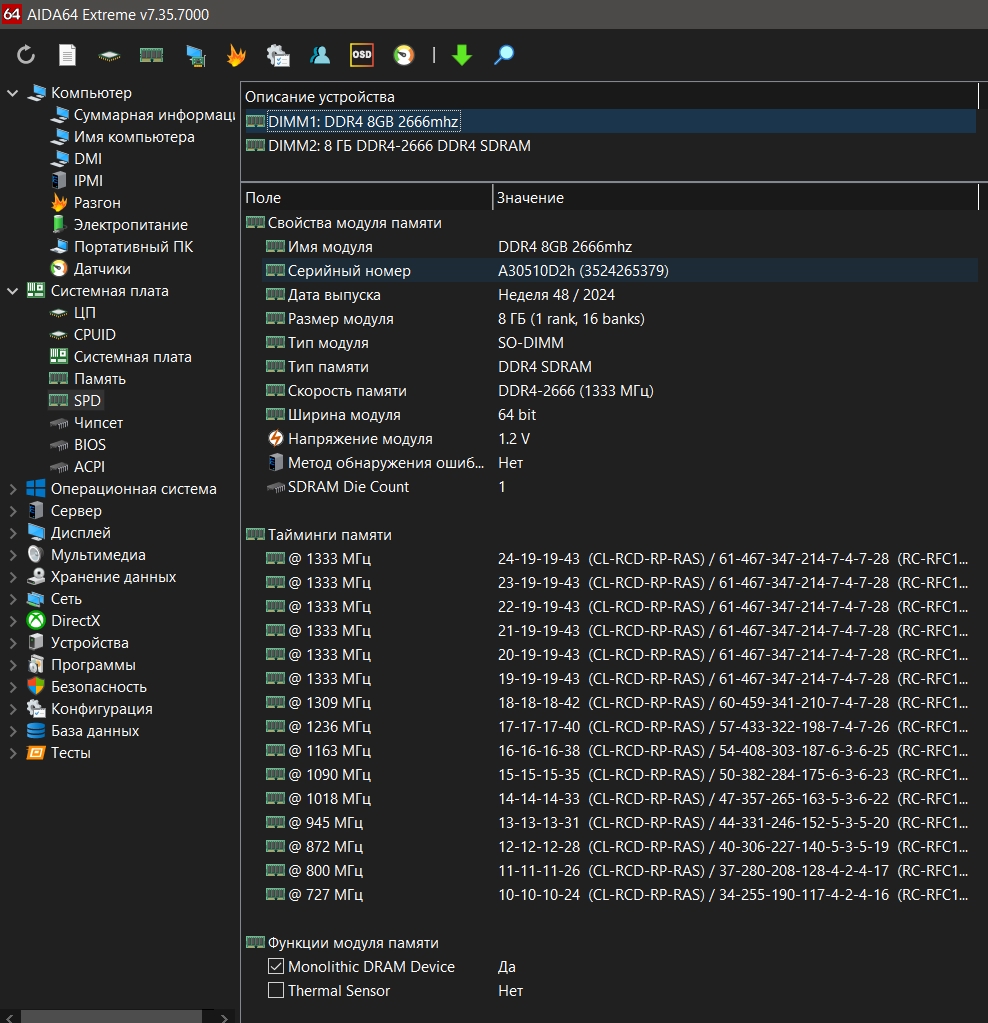Collapse the Компьютер tree node
The height and width of the screenshot is (1023, 988).
[12, 93]
